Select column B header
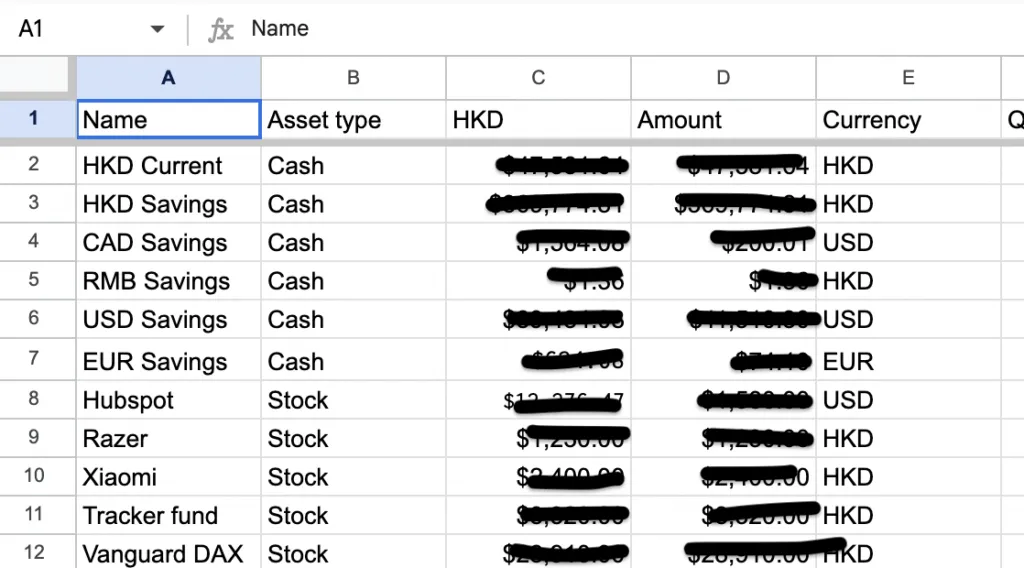Screen dimensions: 1024x568 click(353, 78)
